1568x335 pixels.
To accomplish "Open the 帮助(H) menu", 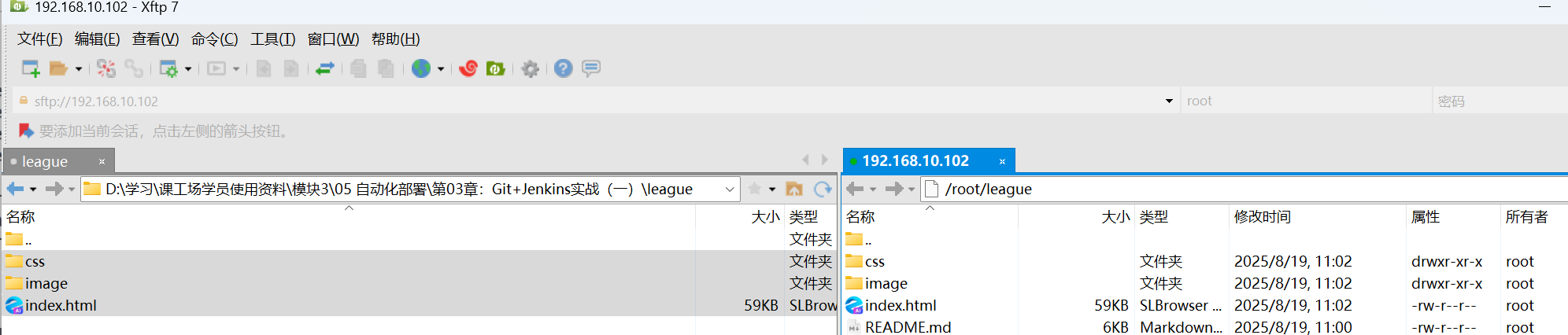I will tap(396, 39).
